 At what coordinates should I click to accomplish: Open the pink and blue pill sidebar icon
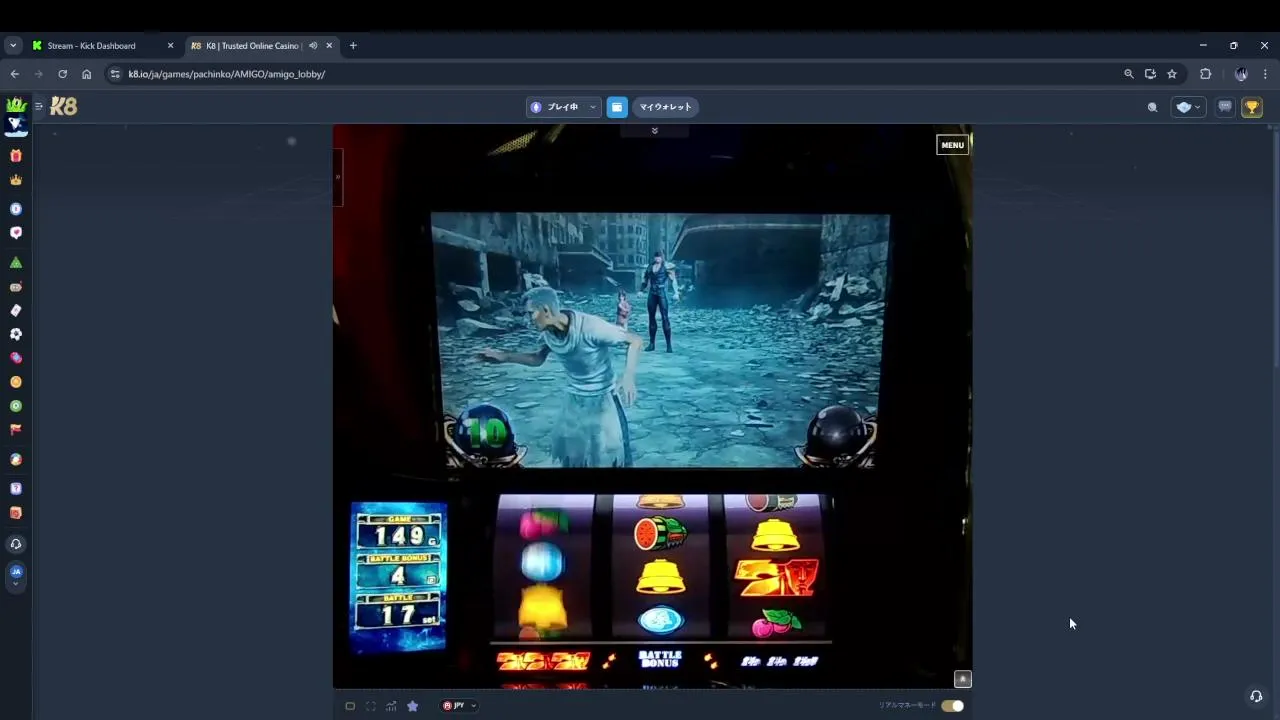click(16, 358)
